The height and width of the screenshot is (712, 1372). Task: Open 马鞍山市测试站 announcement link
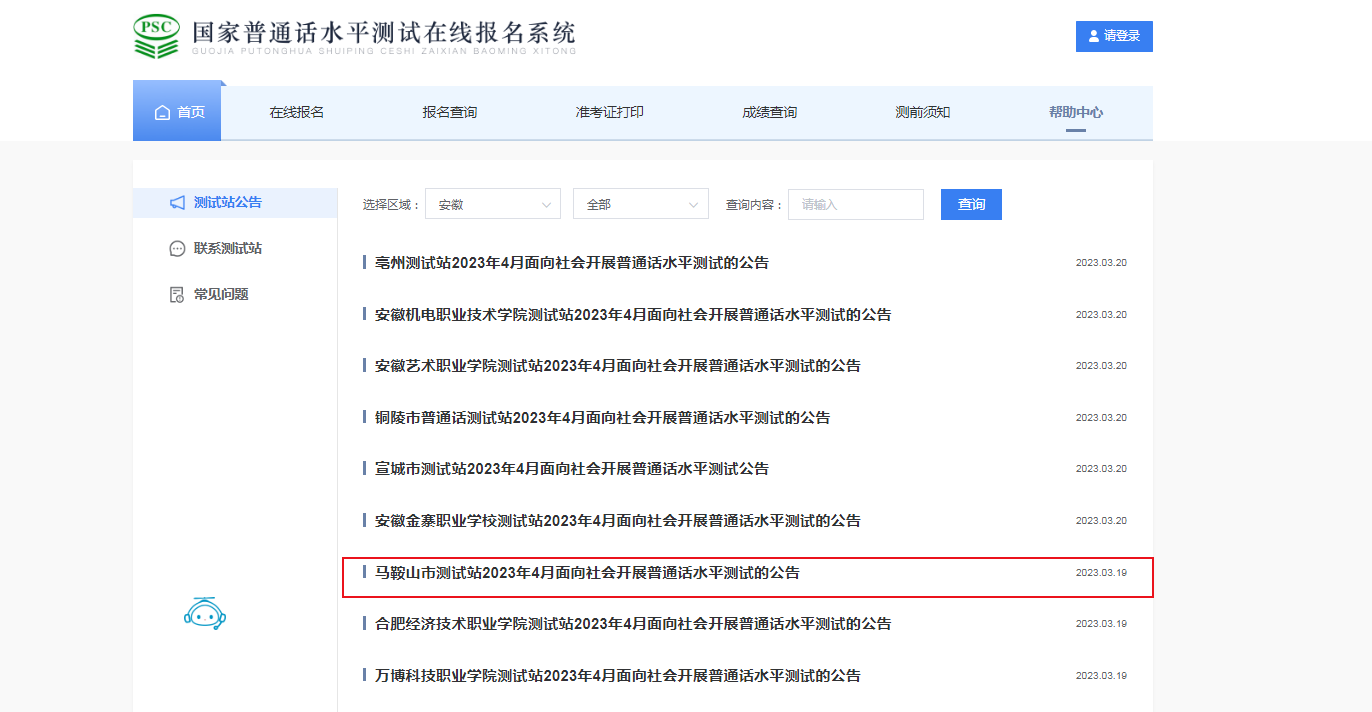click(x=587, y=573)
